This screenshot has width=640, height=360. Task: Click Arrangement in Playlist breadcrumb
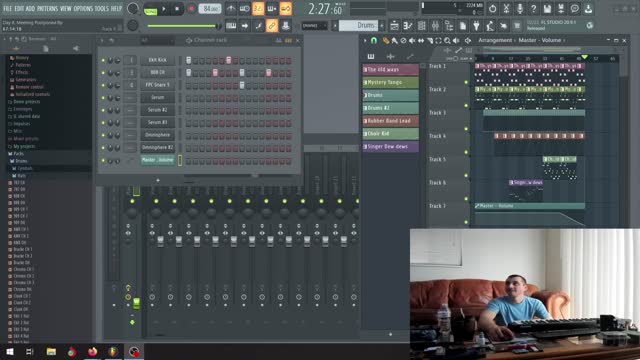pyautogui.click(x=495, y=40)
